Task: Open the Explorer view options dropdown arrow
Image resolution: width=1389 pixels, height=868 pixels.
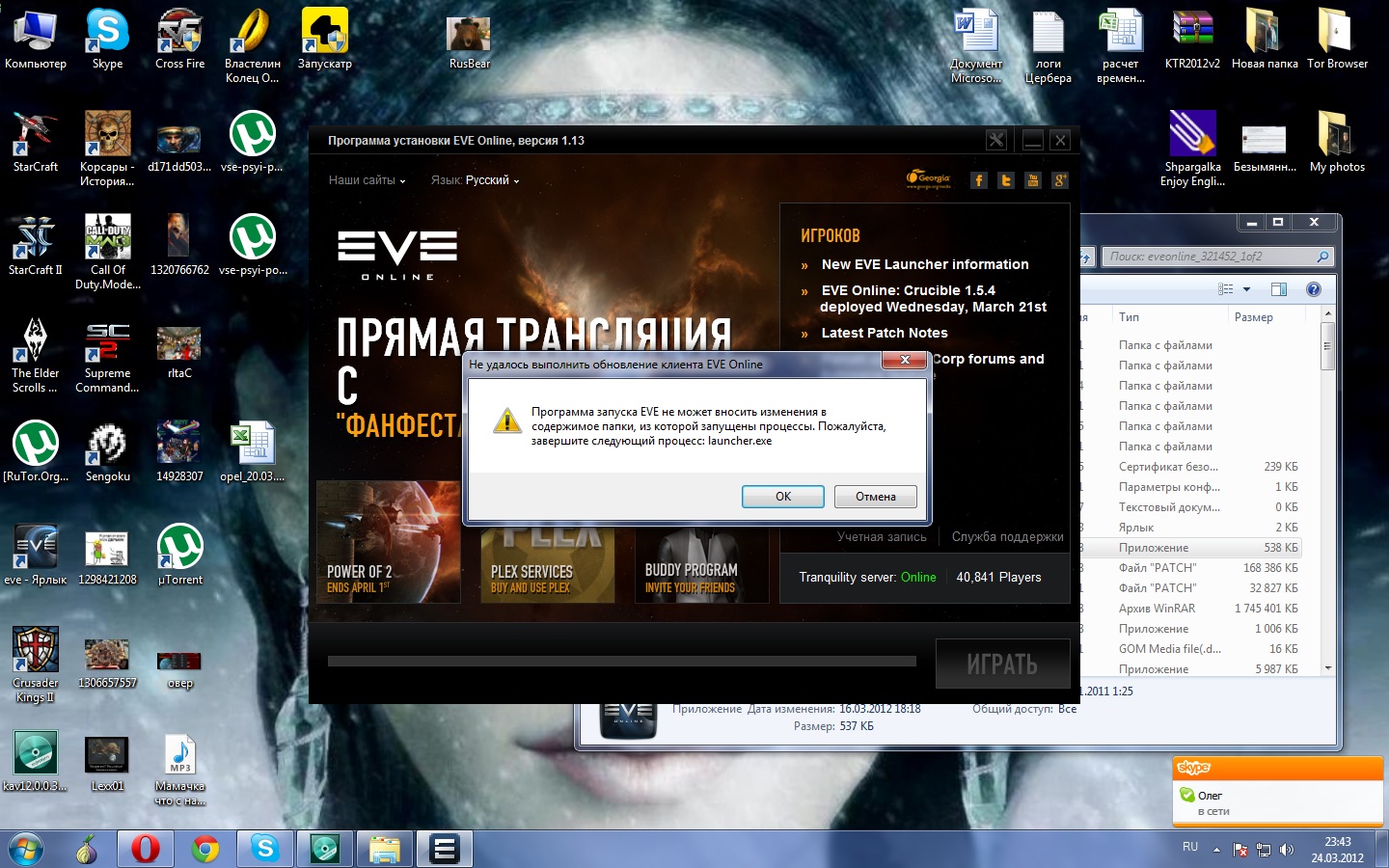Action: tap(1246, 289)
